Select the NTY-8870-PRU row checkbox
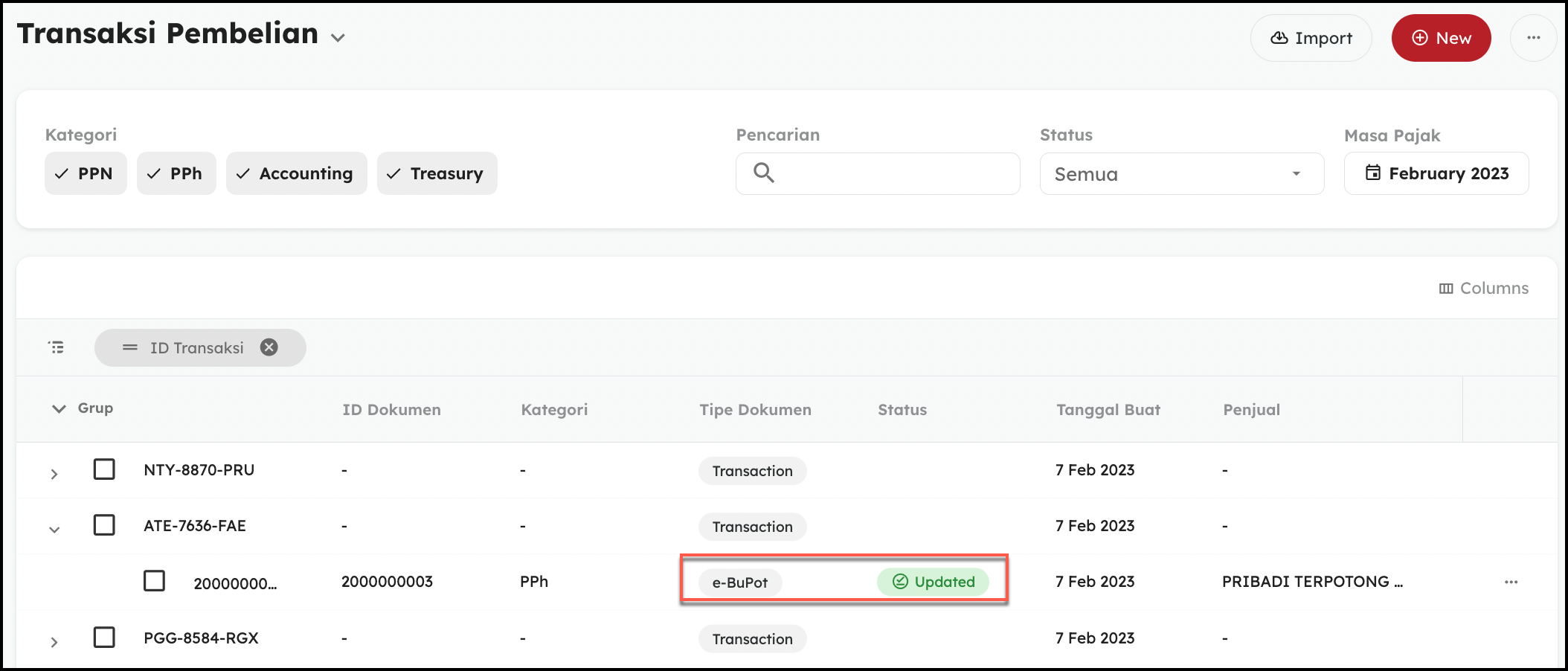This screenshot has height=671, width=1568. [x=104, y=469]
